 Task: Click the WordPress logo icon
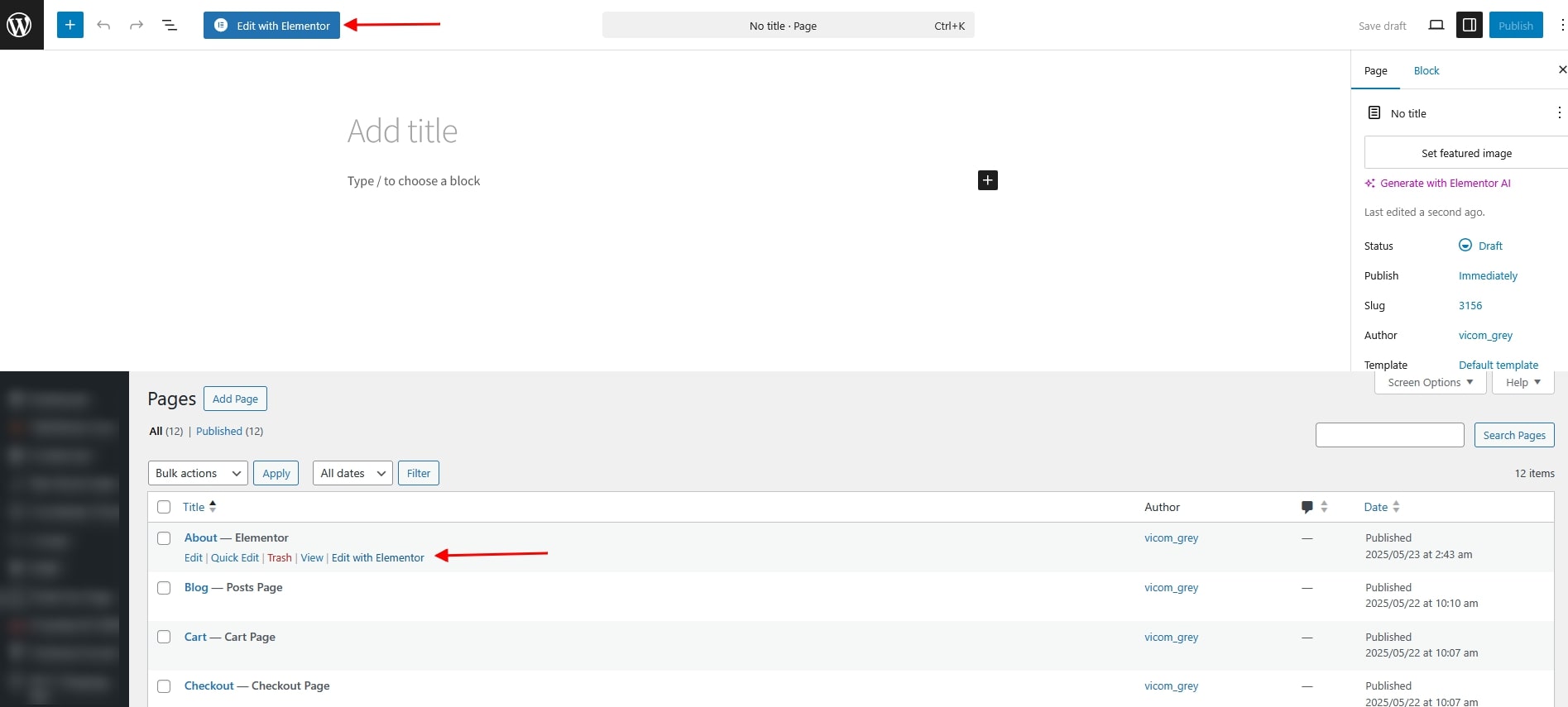20,25
